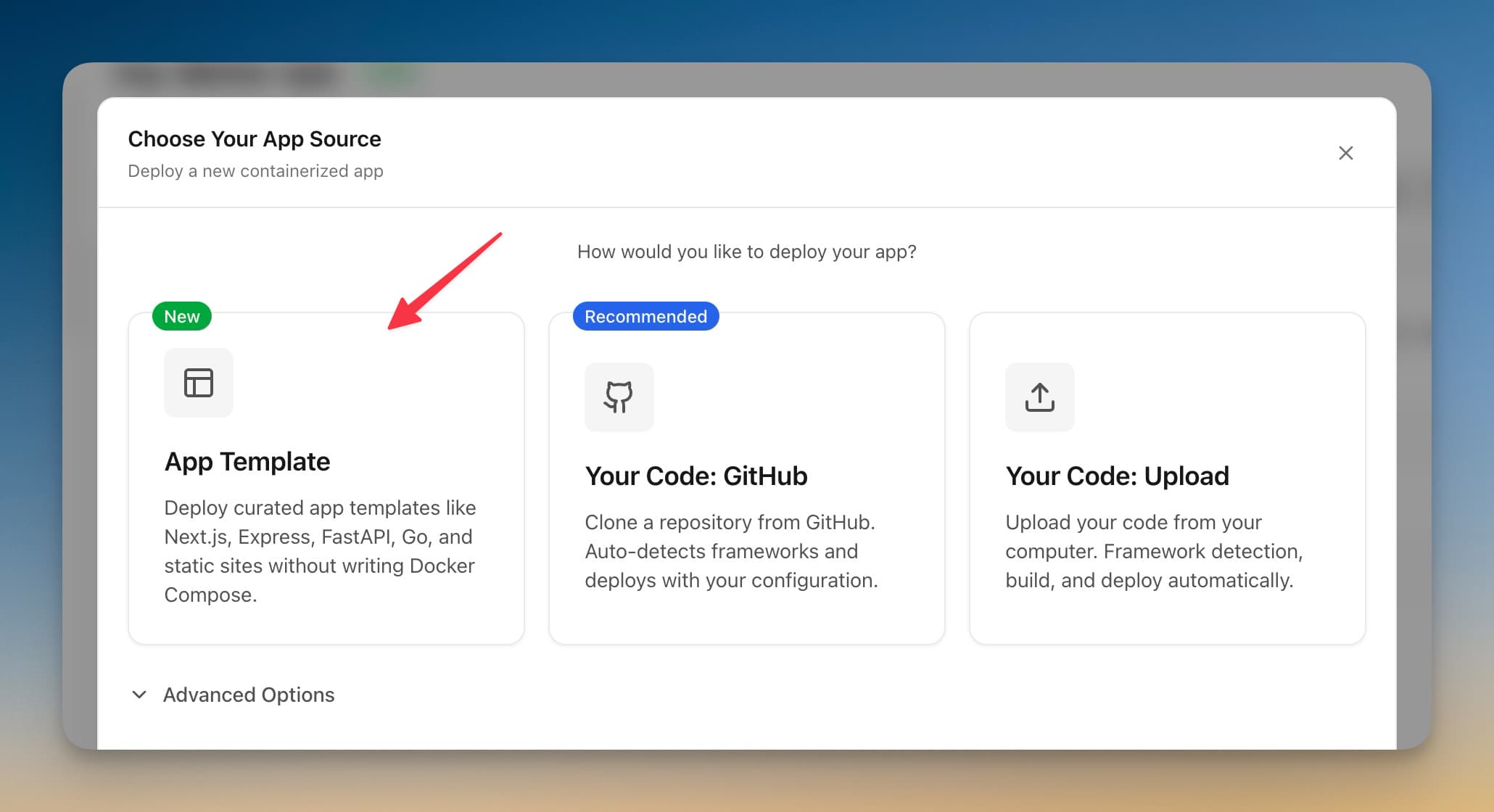The height and width of the screenshot is (812, 1494).
Task: Choose the App Template deployment option
Action: (x=326, y=478)
